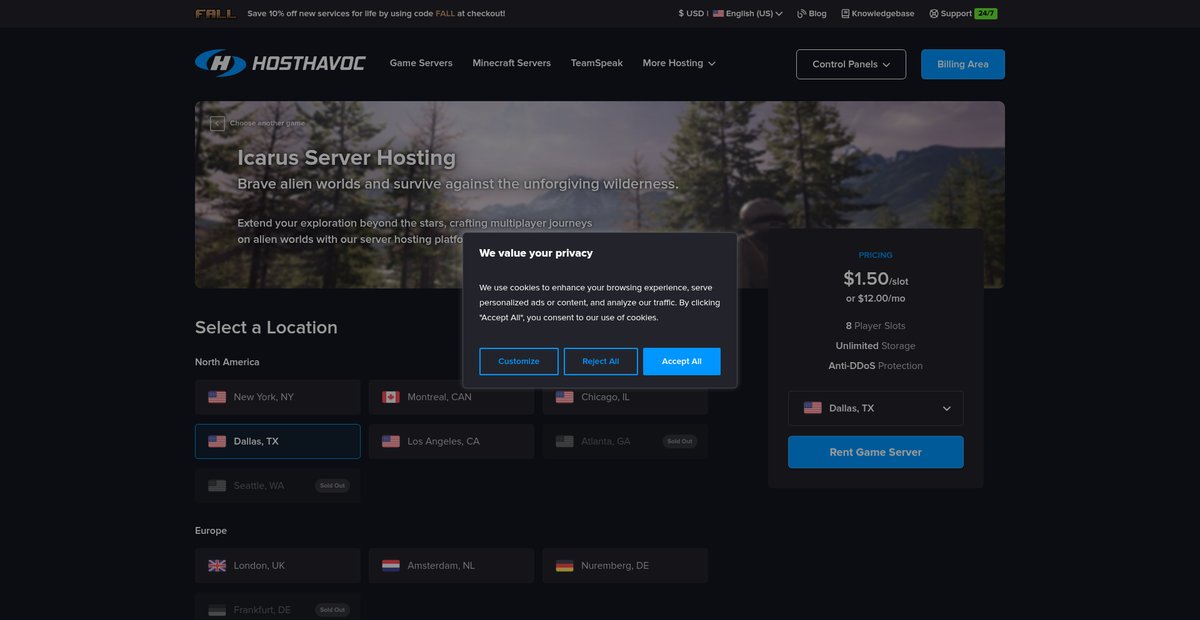Click the US flag on Los Angeles, CA
The width and height of the screenshot is (1200, 620).
pyautogui.click(x=391, y=441)
